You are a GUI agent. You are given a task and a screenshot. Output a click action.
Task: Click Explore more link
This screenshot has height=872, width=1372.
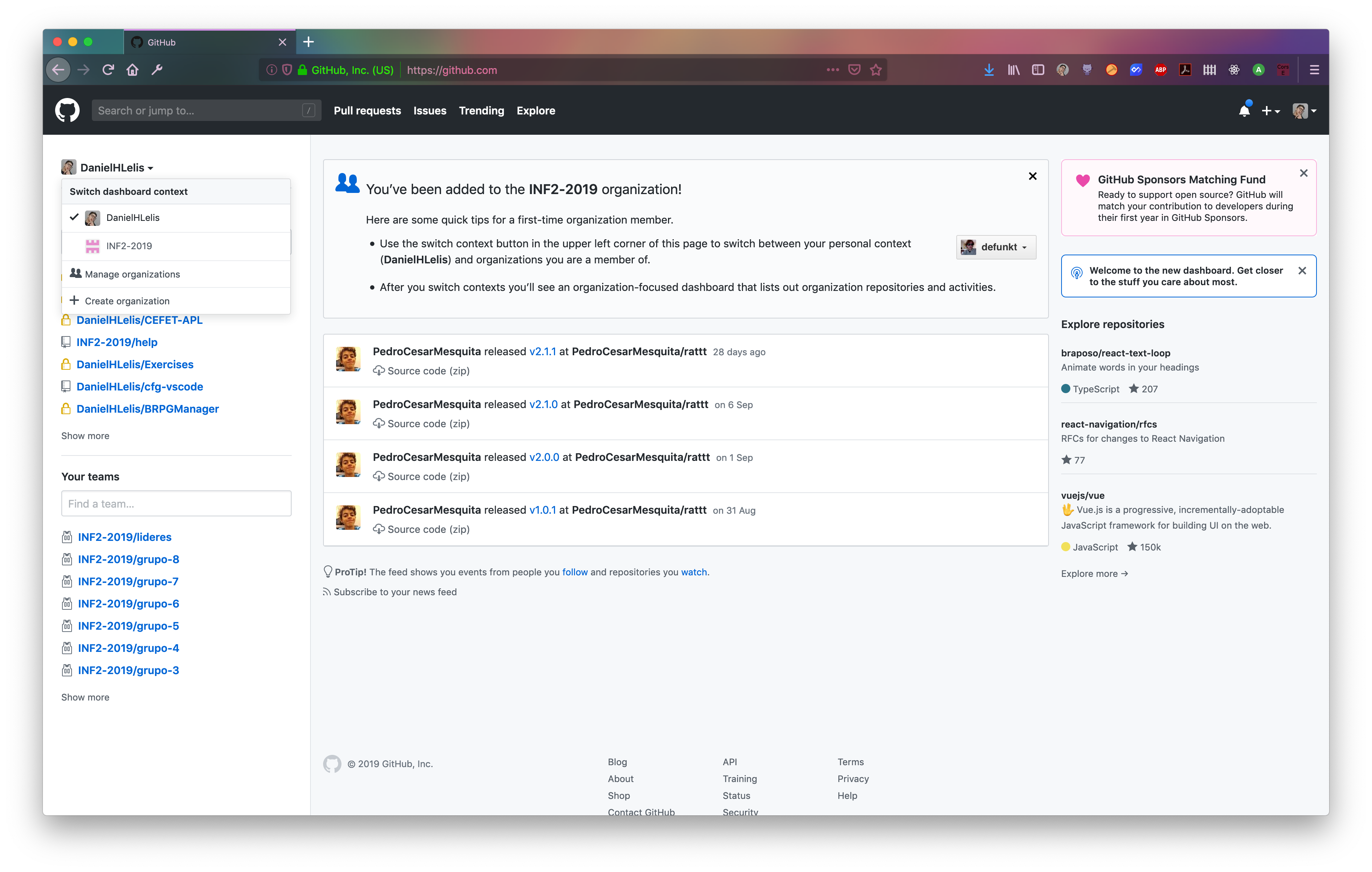point(1094,573)
